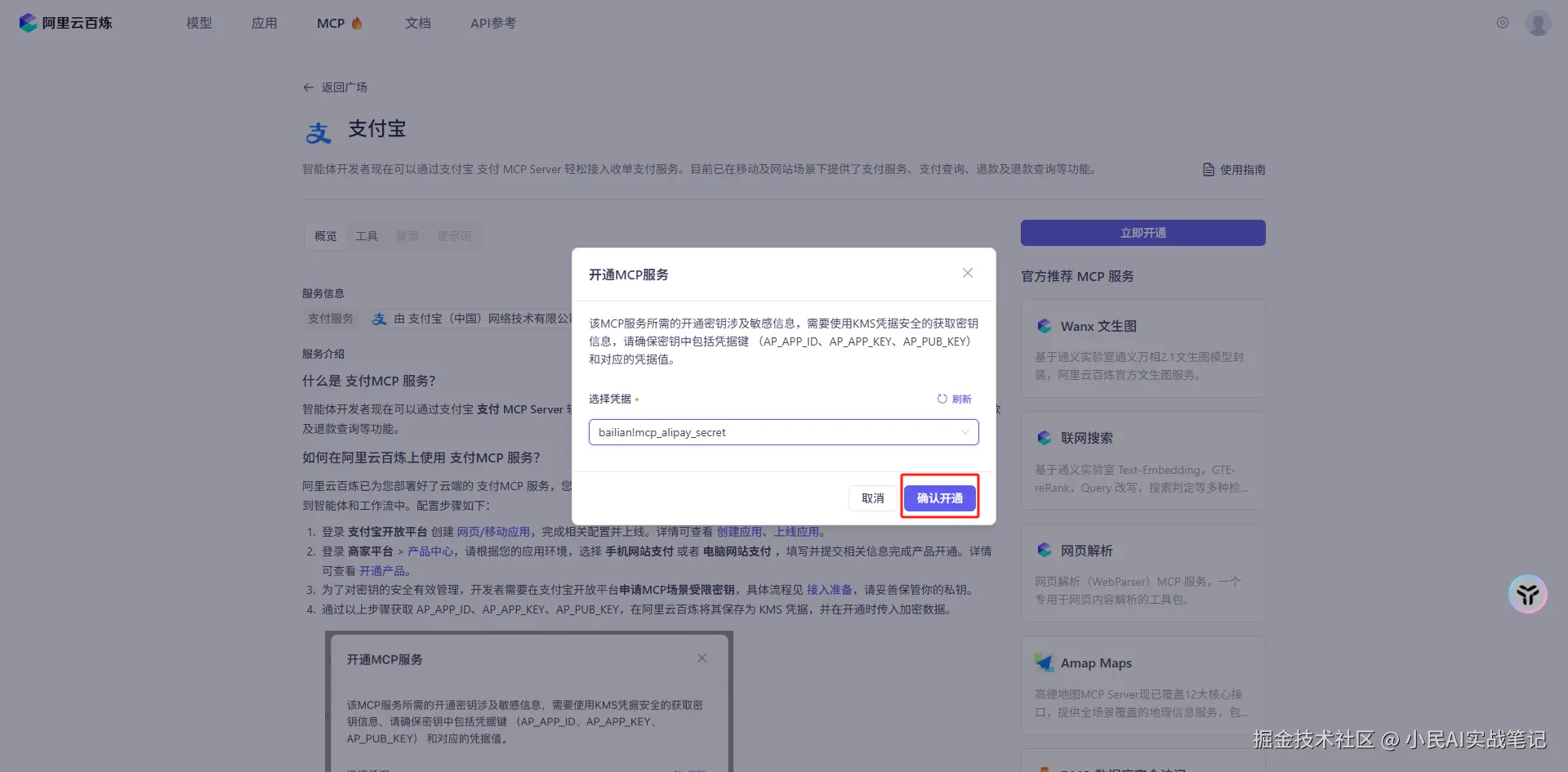Image resolution: width=1568 pixels, height=772 pixels.
Task: Switch to the 提示词 tab
Action: (454, 236)
